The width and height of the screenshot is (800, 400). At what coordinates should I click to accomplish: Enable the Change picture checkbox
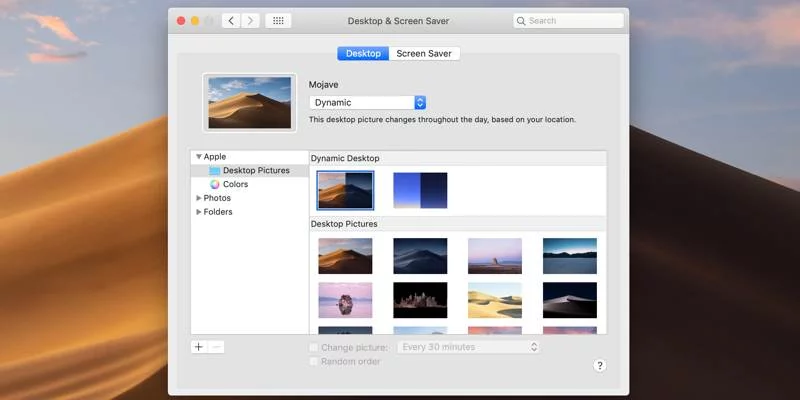[x=314, y=347]
